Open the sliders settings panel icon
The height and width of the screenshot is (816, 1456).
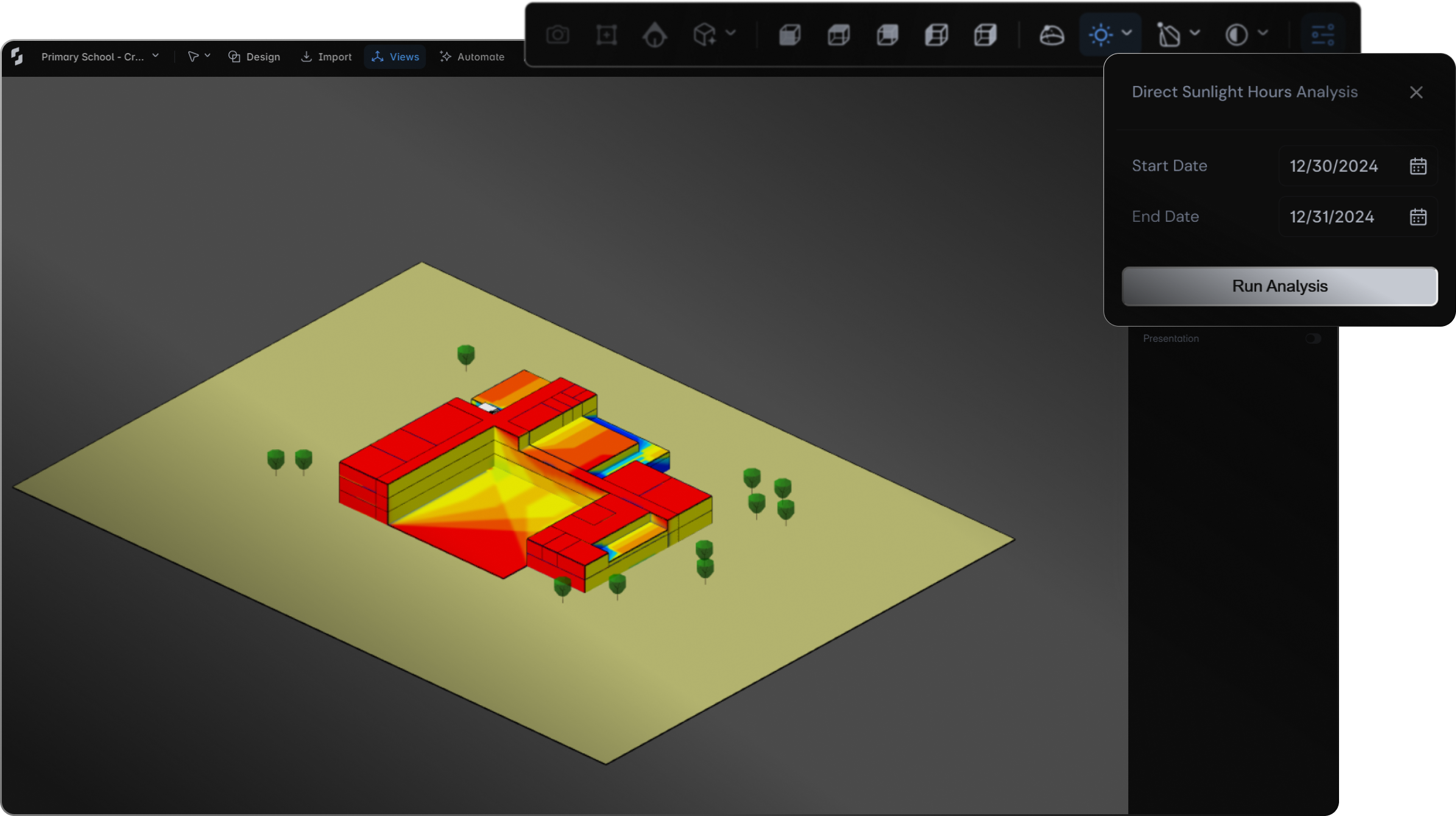[1323, 35]
